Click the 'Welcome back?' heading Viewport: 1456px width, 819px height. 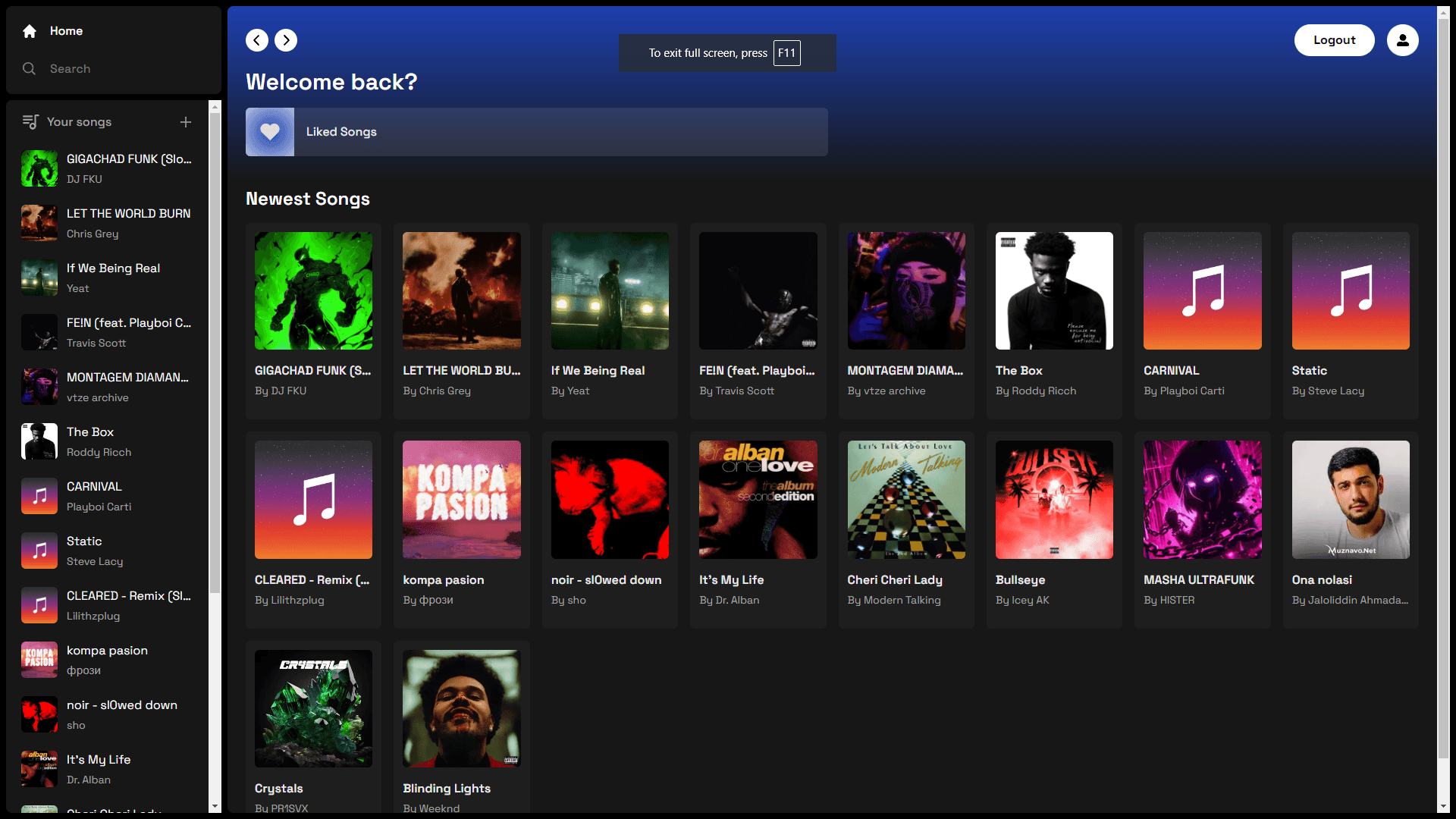click(x=331, y=82)
